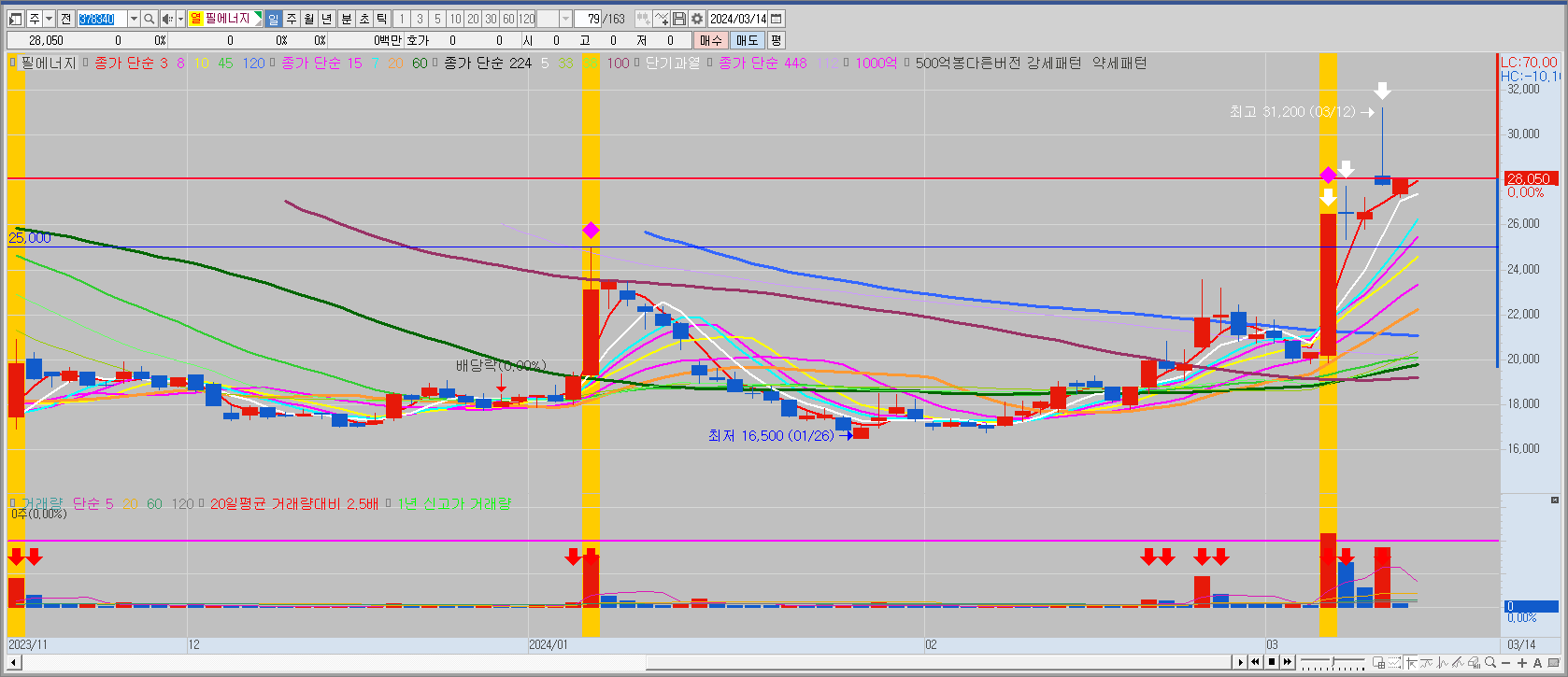1568x677 pixels.
Task: Click the date field 2024/03/14
Action: coord(738,19)
